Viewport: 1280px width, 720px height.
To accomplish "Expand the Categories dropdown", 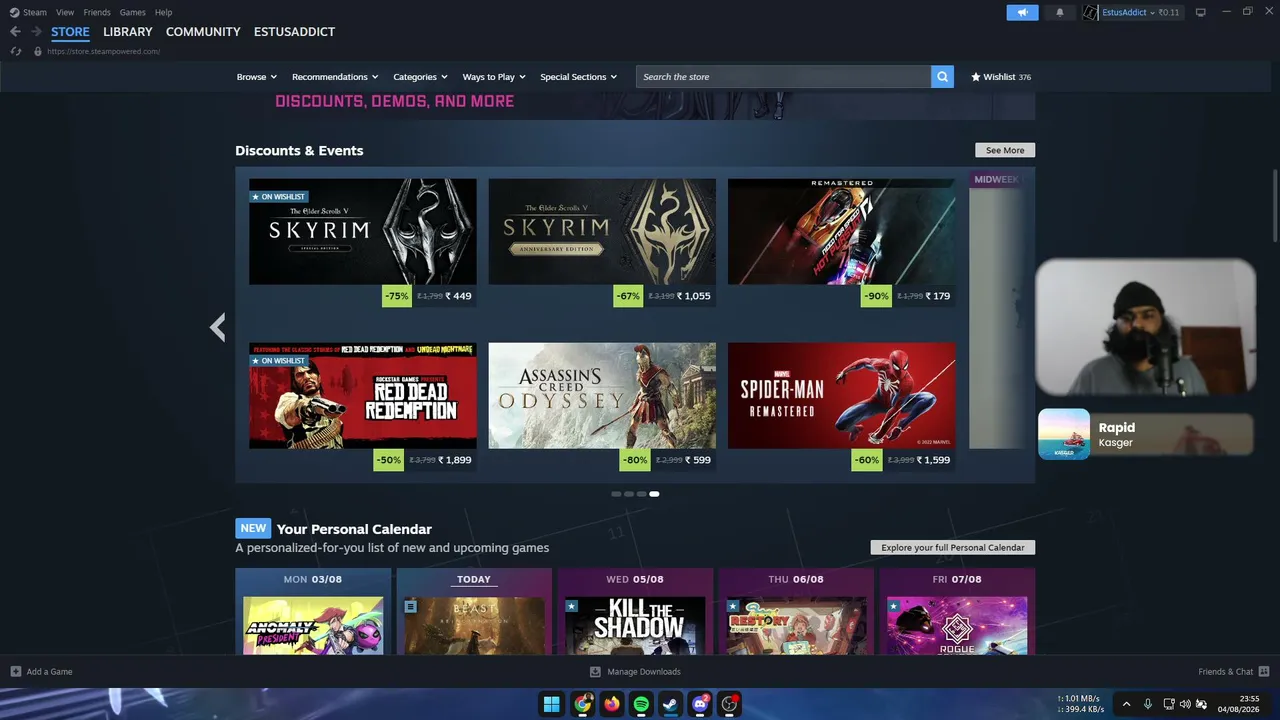I will click(420, 77).
